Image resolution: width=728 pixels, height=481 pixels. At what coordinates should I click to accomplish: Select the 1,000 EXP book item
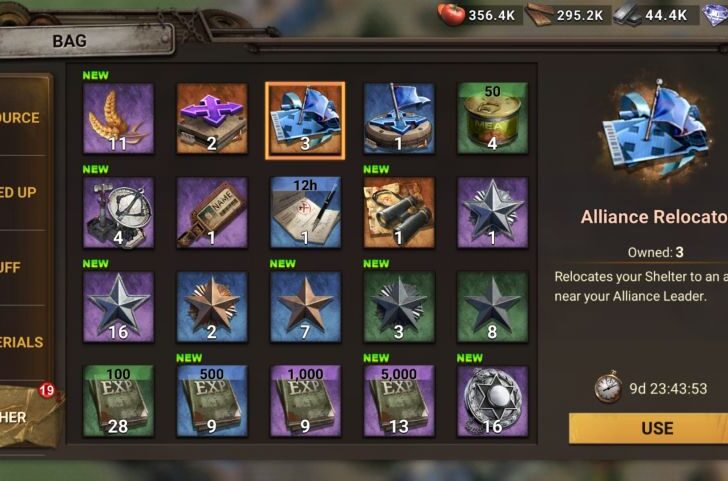click(x=306, y=401)
